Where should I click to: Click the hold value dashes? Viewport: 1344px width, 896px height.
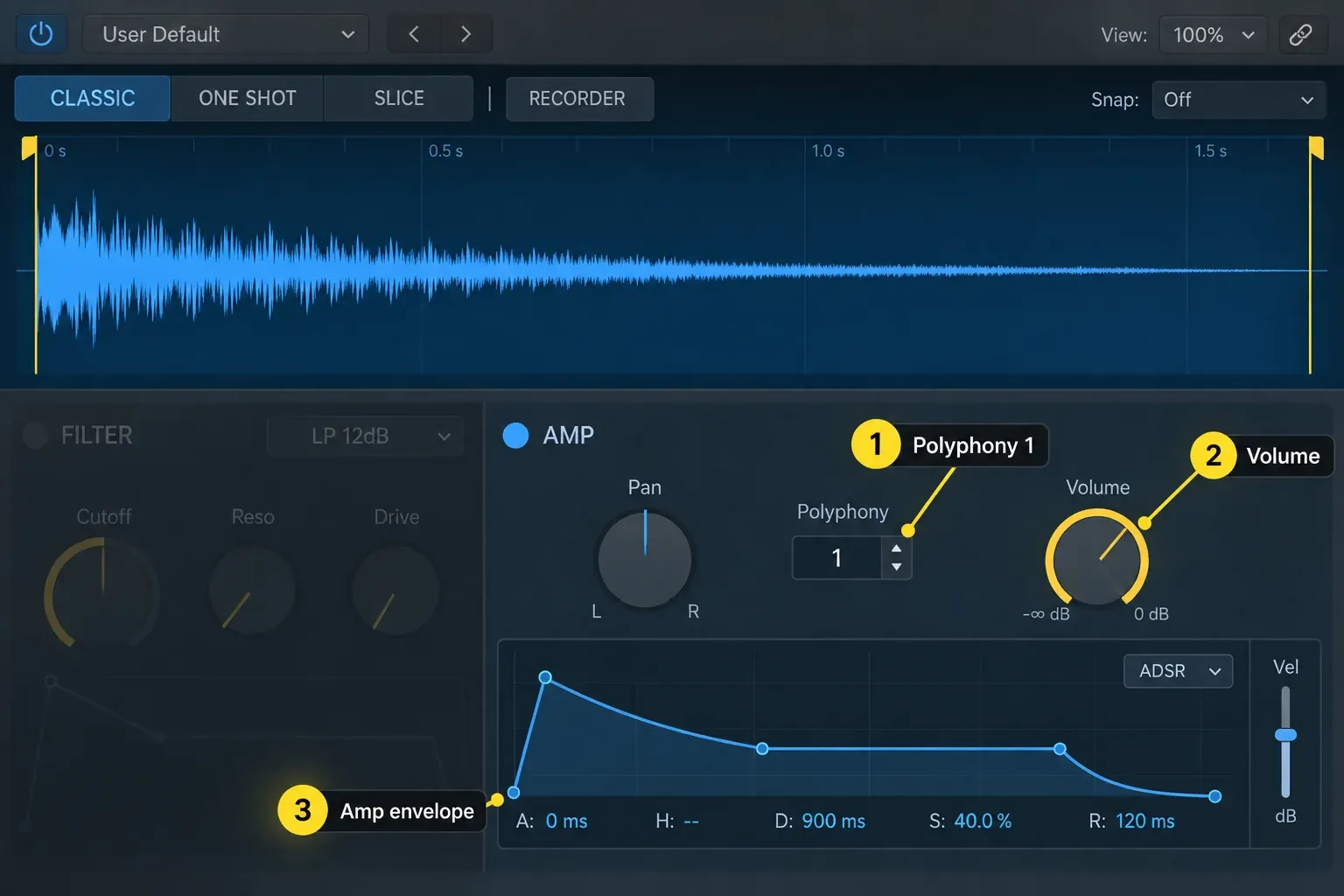point(691,822)
